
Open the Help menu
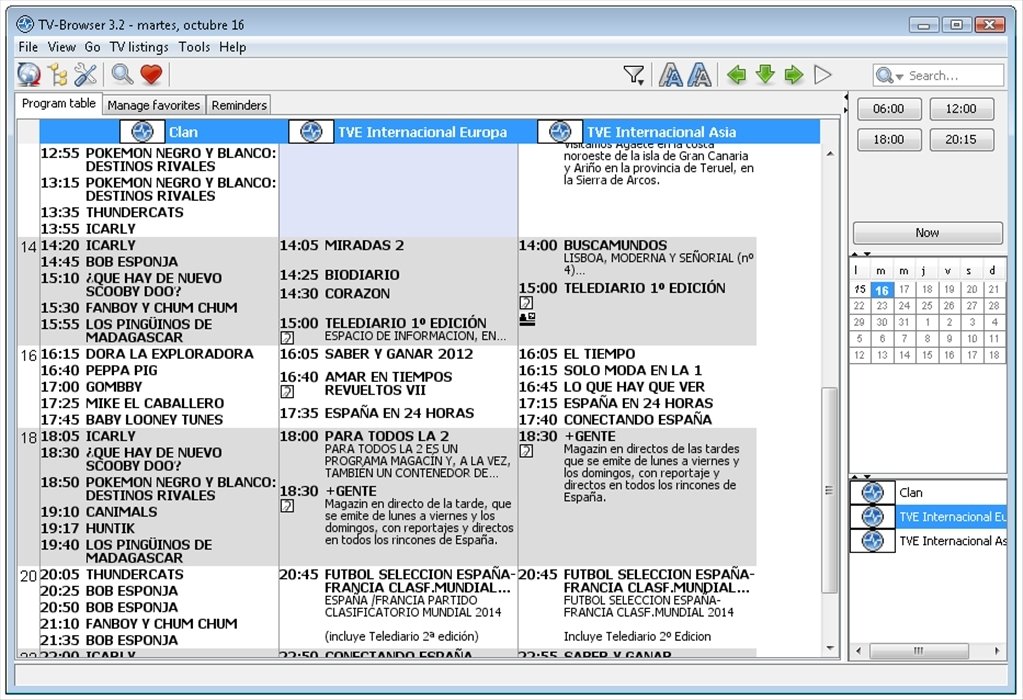tap(232, 47)
